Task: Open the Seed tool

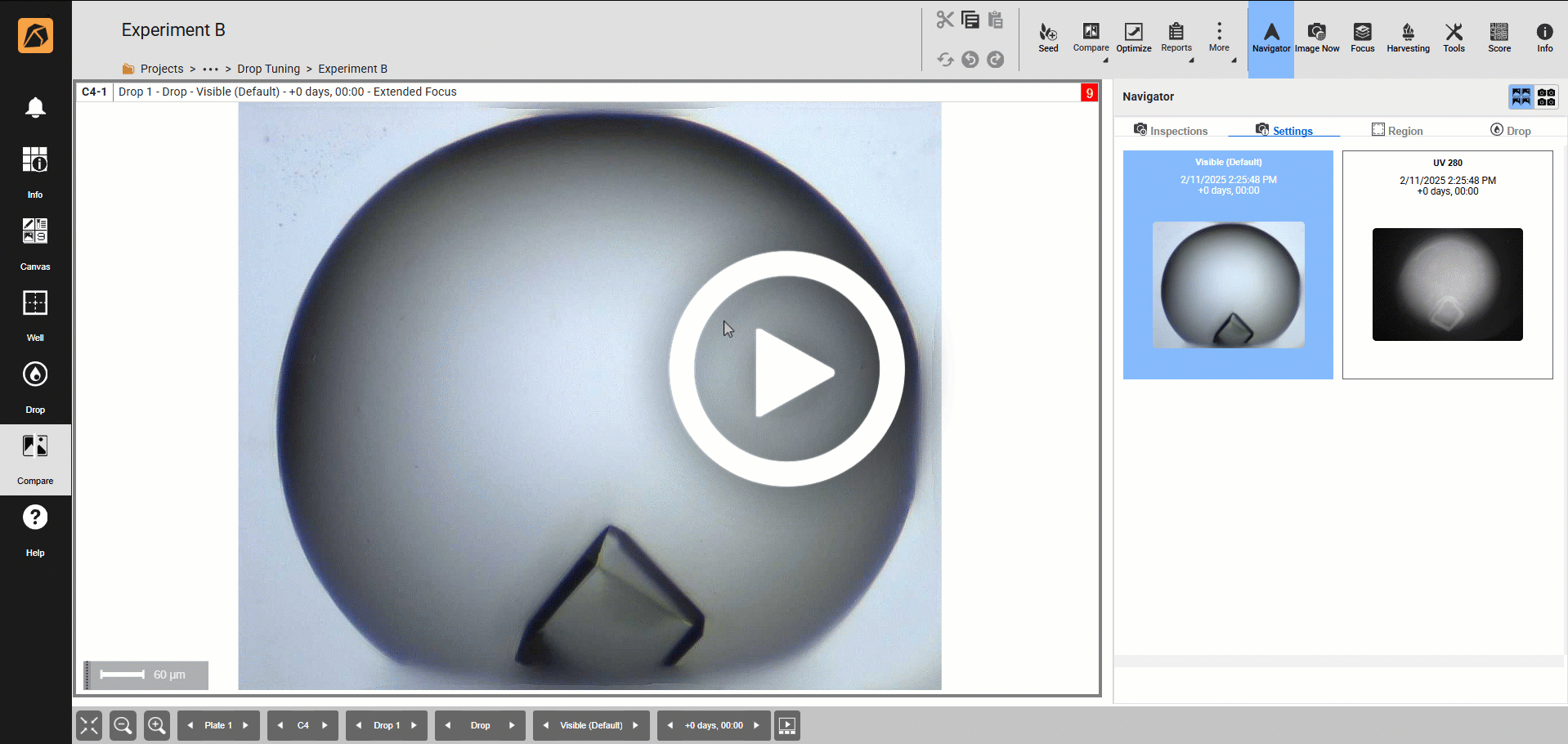Action: click(1048, 38)
